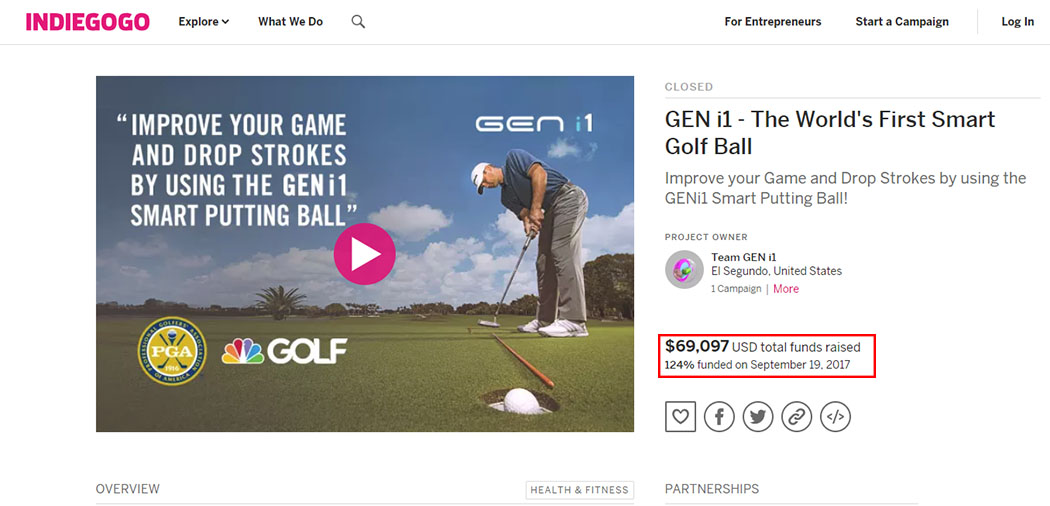Viewport: 1050px width, 506px height.
Task: Click the Log In button
Action: pyautogui.click(x=1018, y=22)
